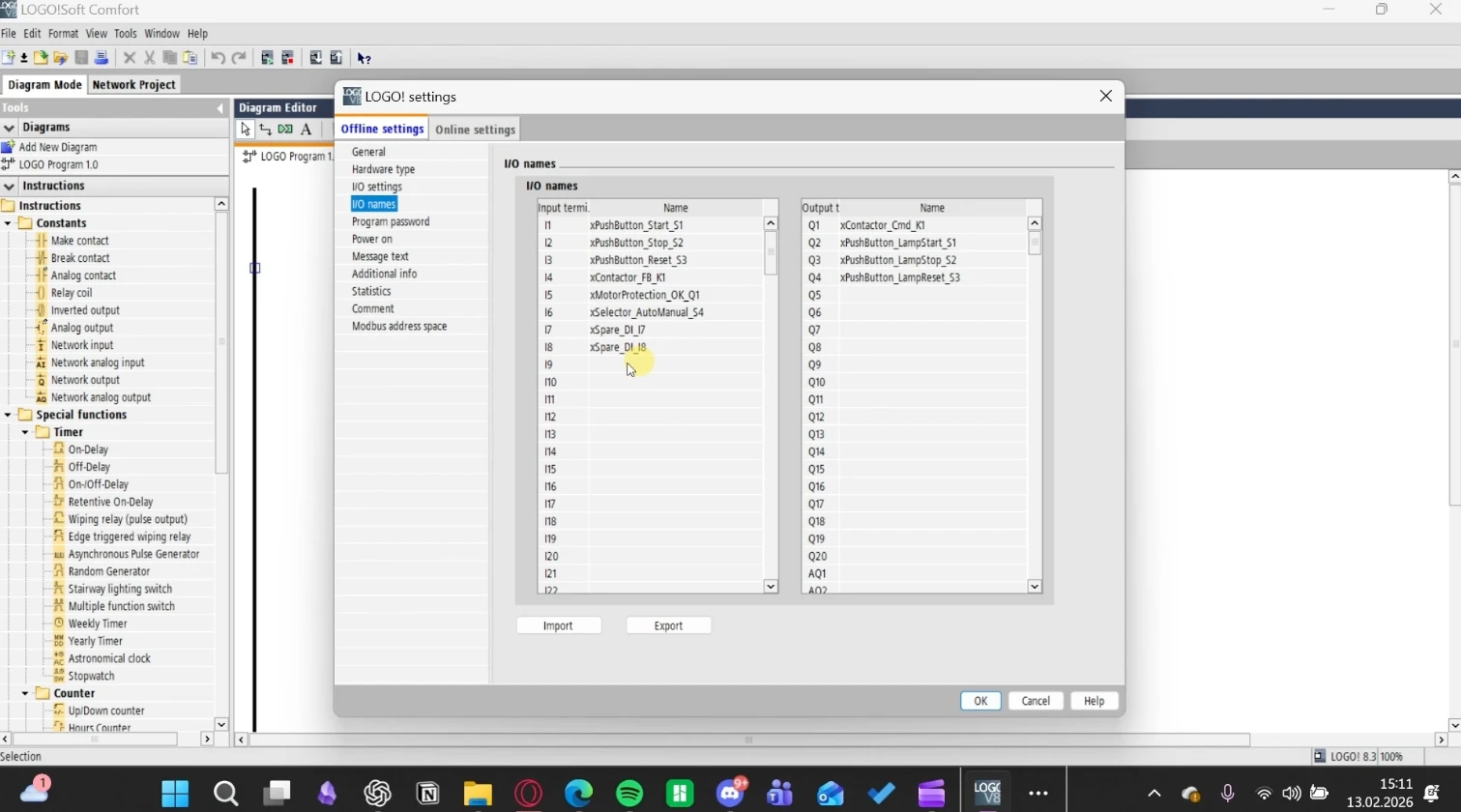Click the Paste clipboard toolbar icon

click(190, 58)
